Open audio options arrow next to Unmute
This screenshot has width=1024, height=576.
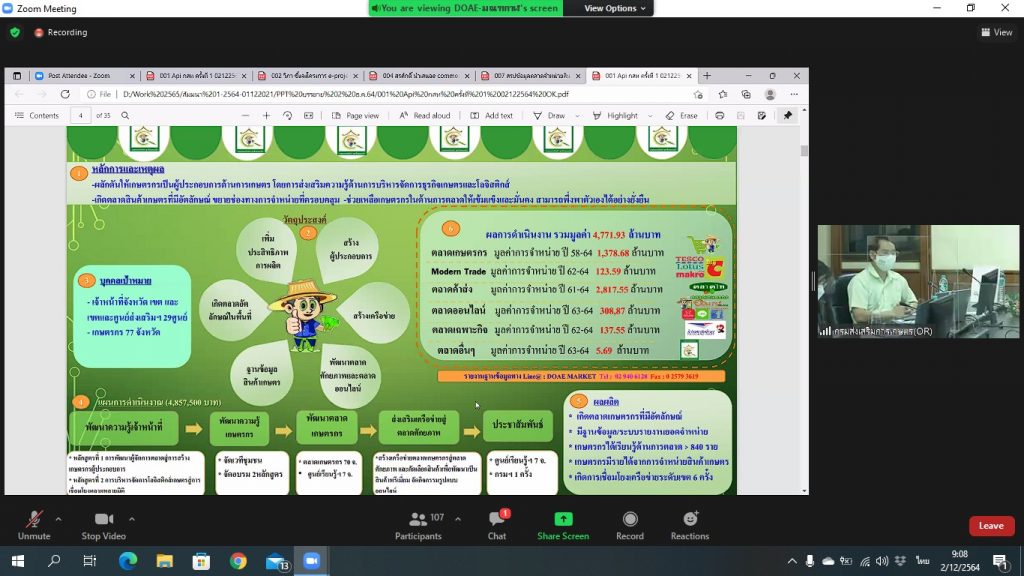[58, 519]
